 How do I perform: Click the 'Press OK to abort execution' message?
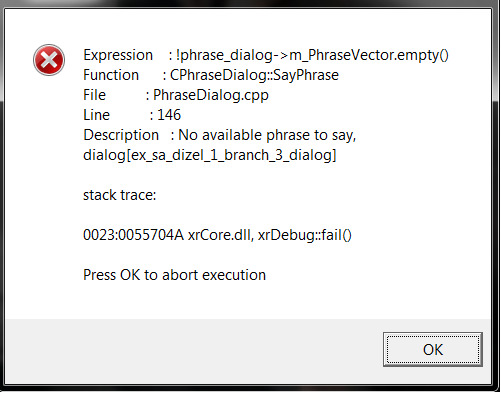click(x=174, y=275)
